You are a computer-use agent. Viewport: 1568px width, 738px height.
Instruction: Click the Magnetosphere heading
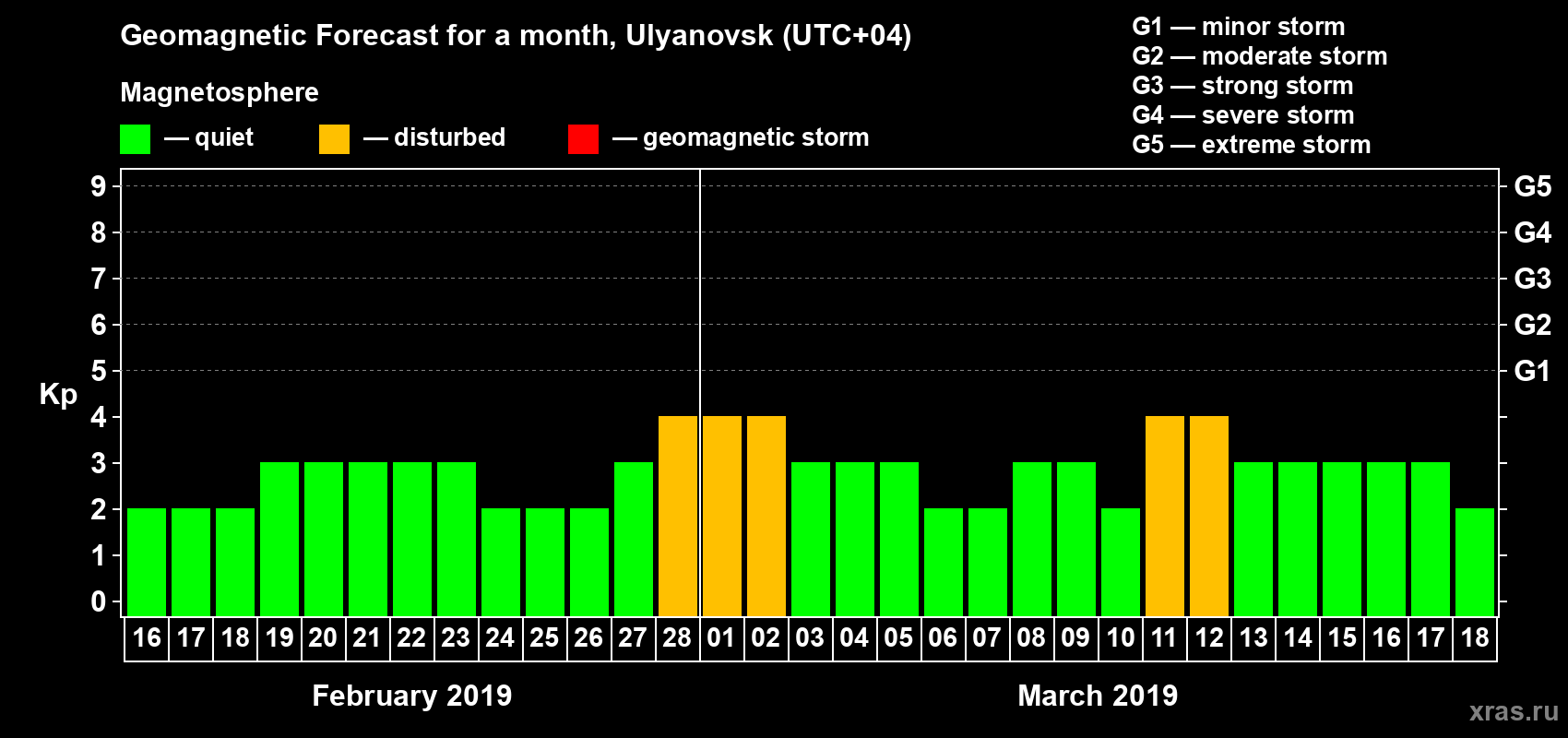pyautogui.click(x=220, y=93)
